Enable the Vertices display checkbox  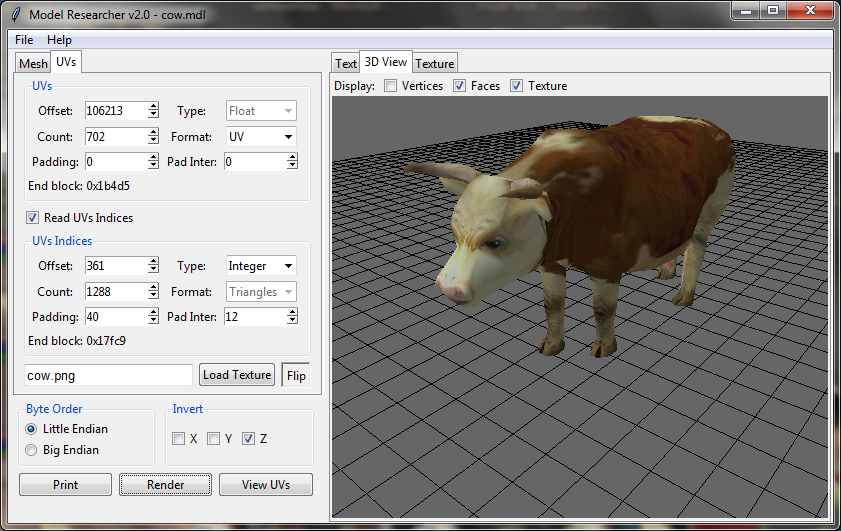[x=390, y=86]
